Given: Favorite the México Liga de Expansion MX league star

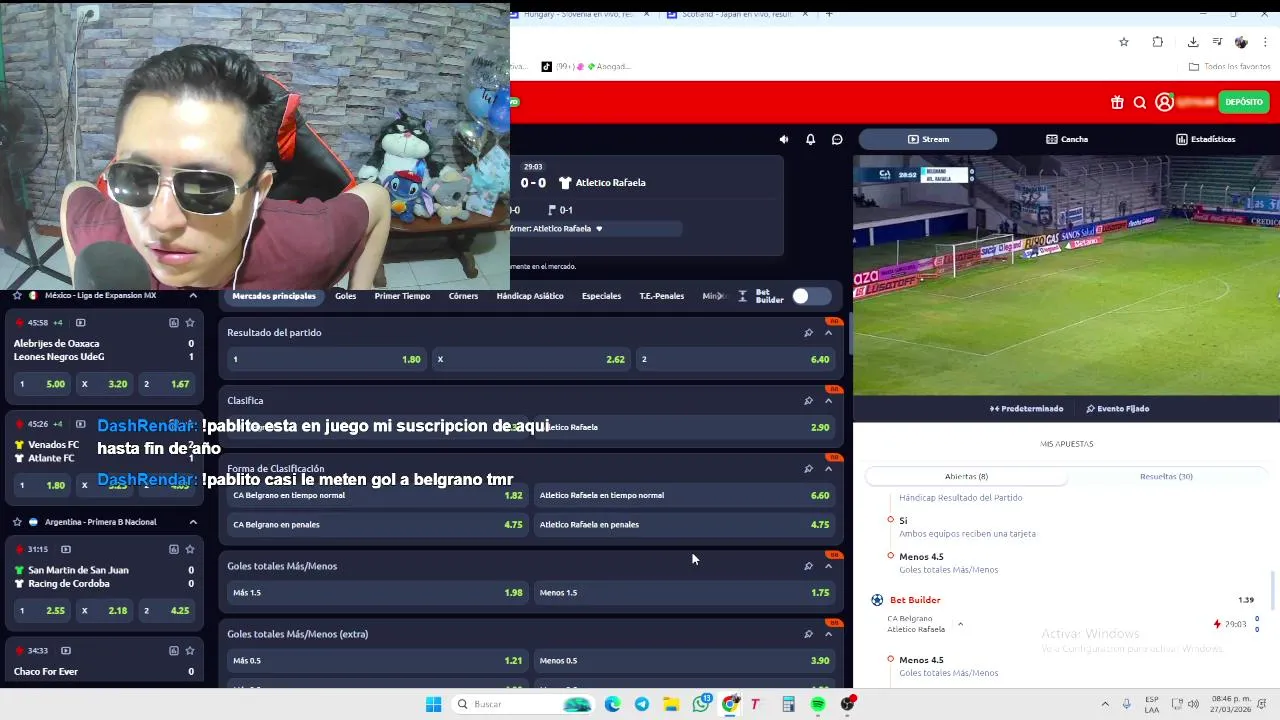Looking at the screenshot, I should pyautogui.click(x=17, y=296).
